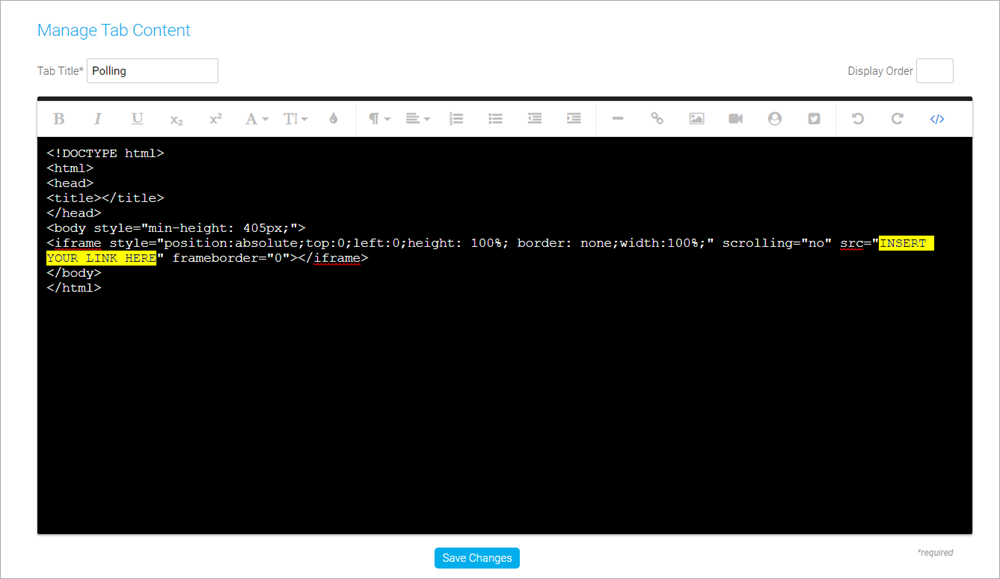The image size is (1000, 579).
Task: Open the font size dropdown
Action: click(x=295, y=119)
